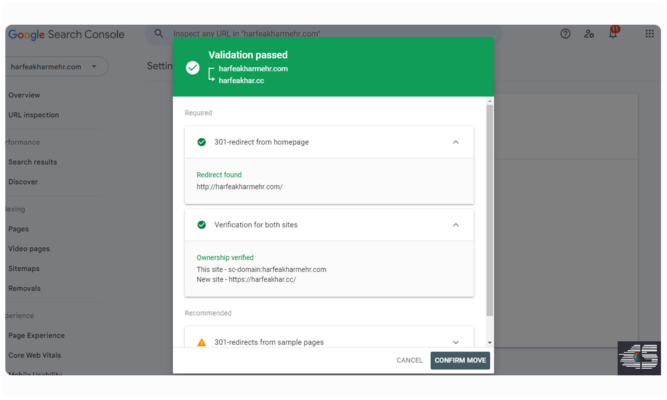The width and height of the screenshot is (667, 400).
Task: Open Core Web Vitals in the sidebar
Action: click(34, 355)
